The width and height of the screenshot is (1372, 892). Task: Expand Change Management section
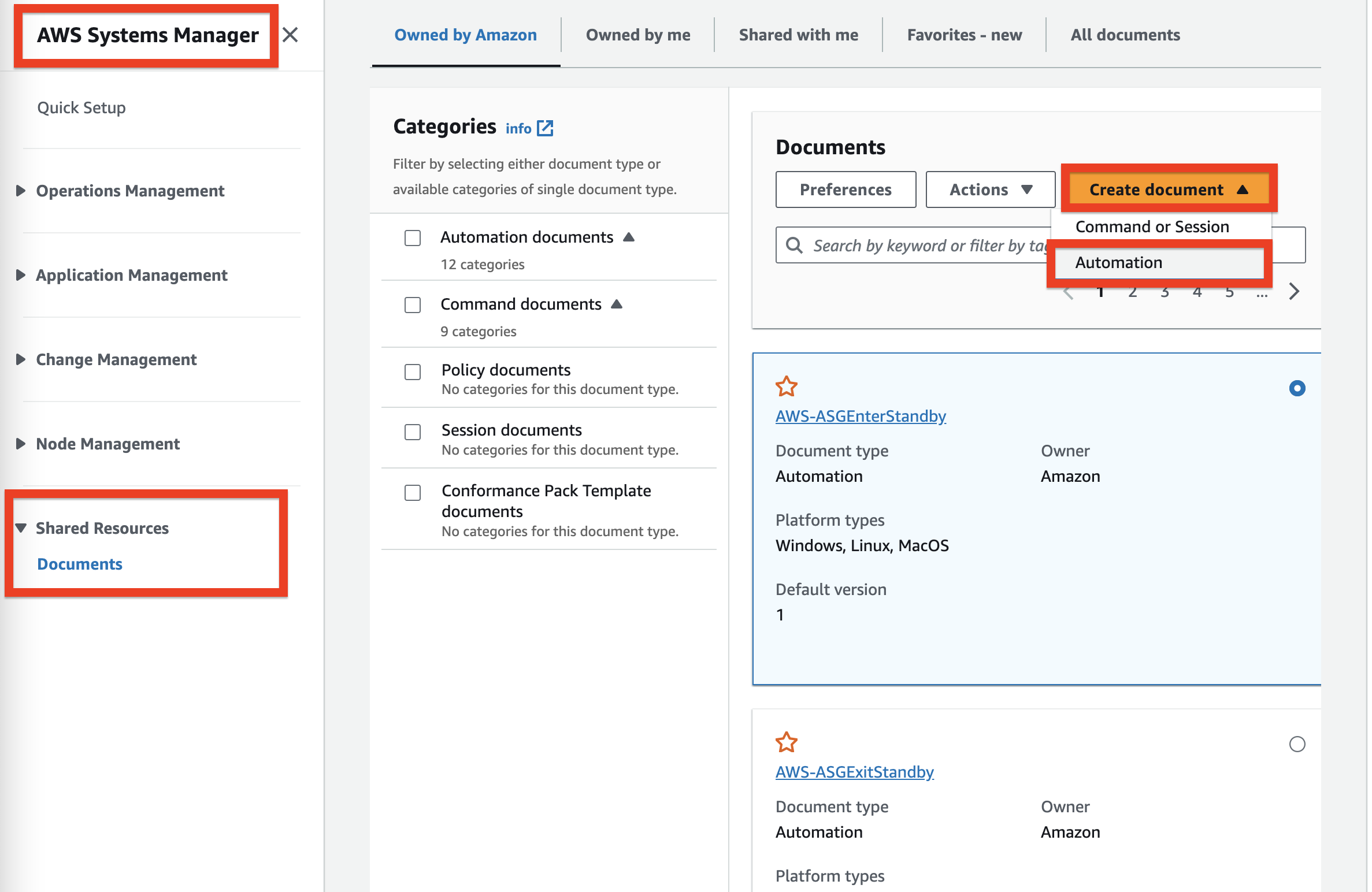click(21, 359)
